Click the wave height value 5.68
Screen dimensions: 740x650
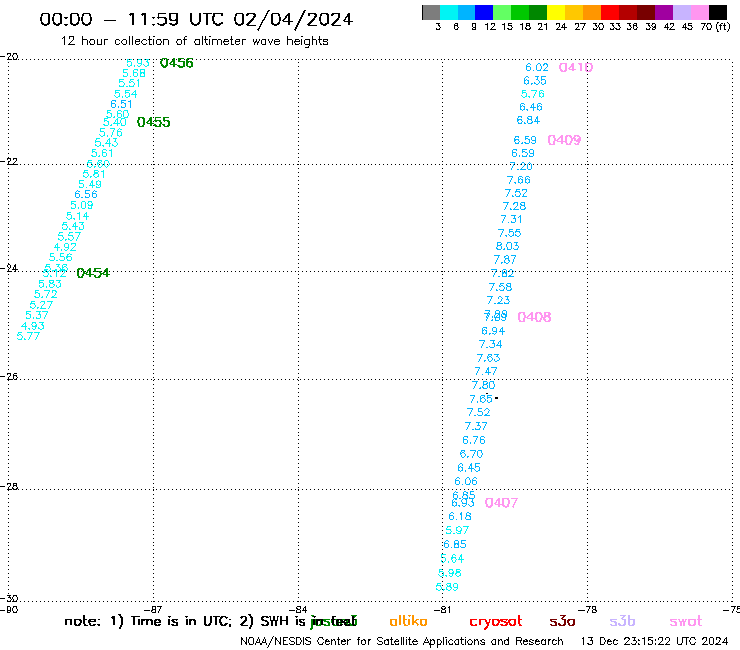click(134, 73)
